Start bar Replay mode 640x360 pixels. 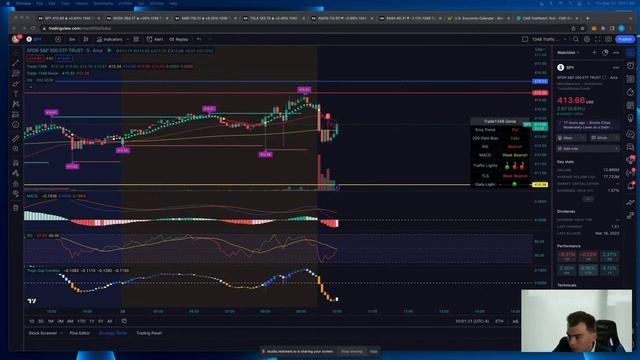tap(179, 39)
